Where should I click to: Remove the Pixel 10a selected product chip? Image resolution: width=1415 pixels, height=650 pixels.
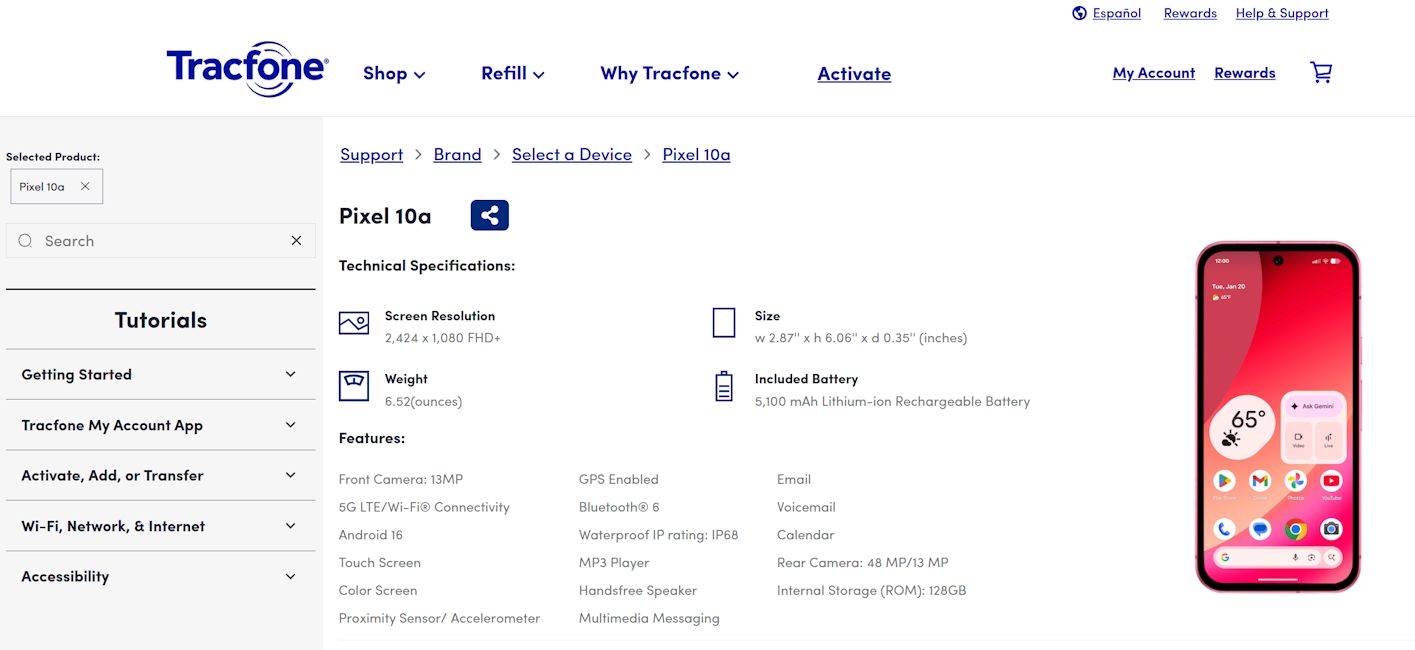(x=85, y=186)
